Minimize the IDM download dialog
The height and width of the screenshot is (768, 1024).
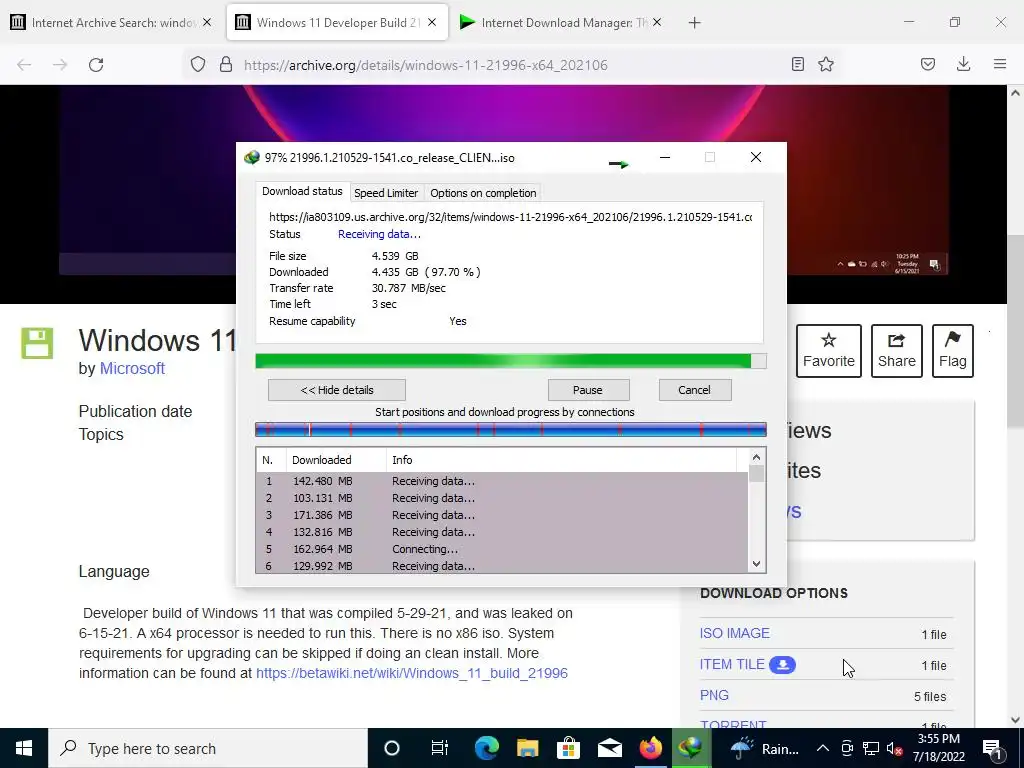(665, 157)
